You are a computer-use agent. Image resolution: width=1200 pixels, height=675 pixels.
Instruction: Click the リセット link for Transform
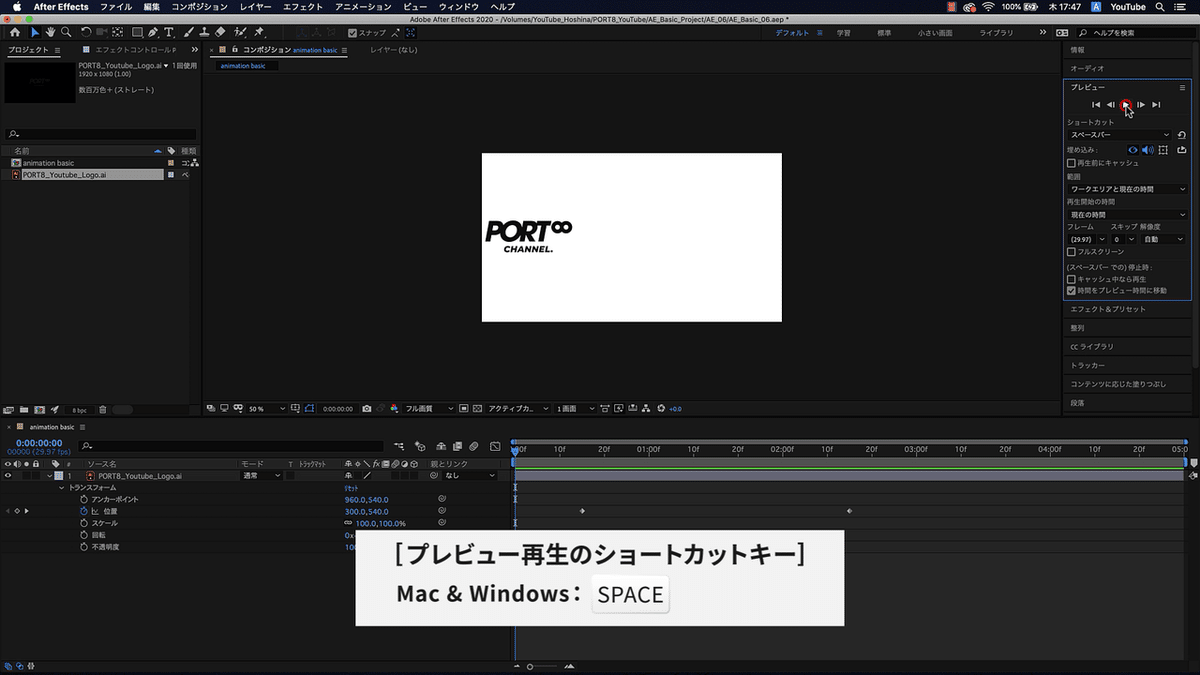(351, 488)
